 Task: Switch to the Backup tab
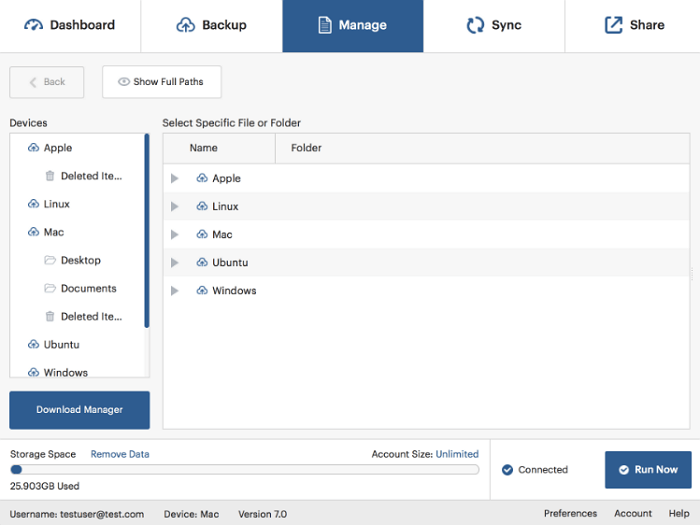[x=211, y=26]
